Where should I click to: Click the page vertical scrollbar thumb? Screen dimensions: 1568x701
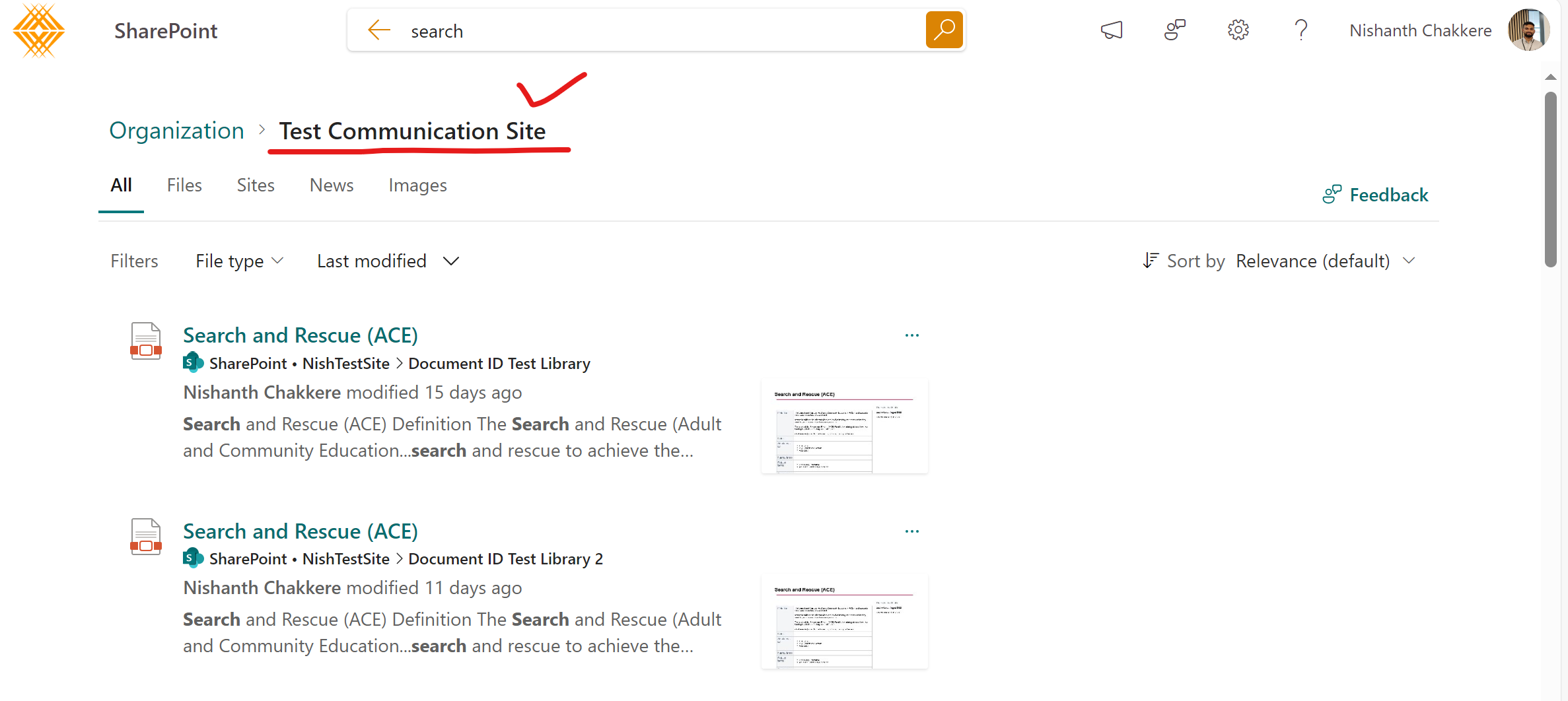coord(1550,180)
